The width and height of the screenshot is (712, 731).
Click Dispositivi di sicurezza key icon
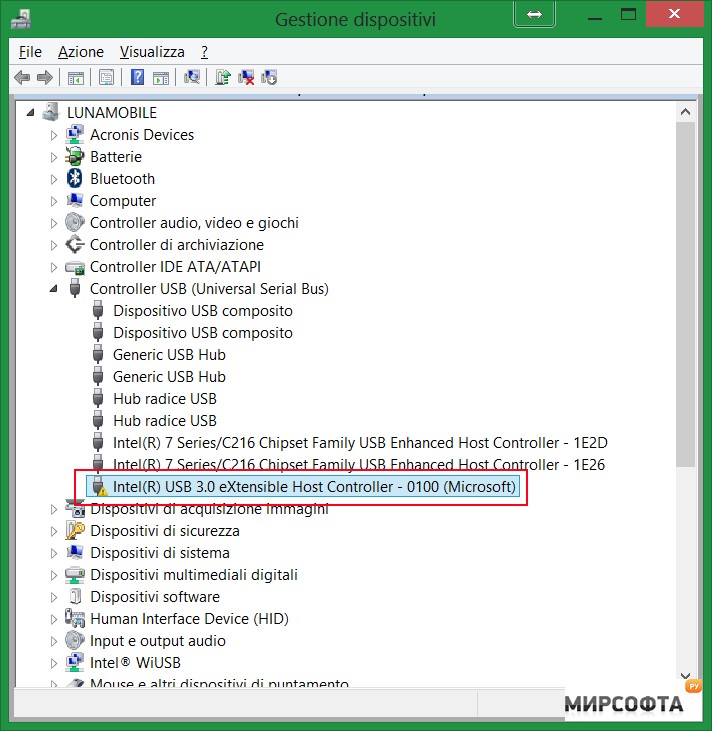75,531
